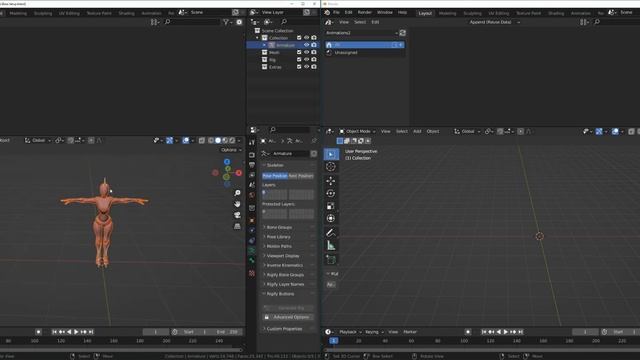Click zoom magnifier gizmo in left viewport
This screenshot has height=360, width=640.
pos(237,193)
